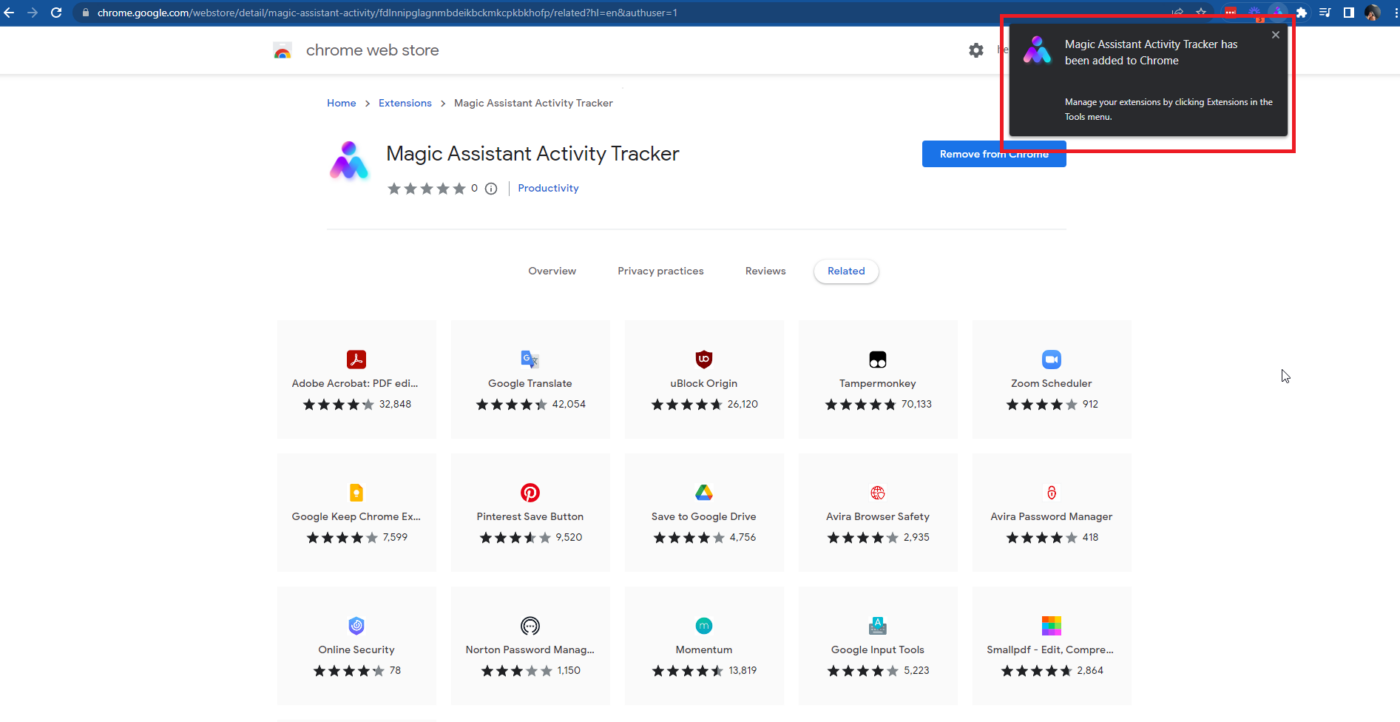1400x722 pixels.
Task: Click the media controls toolbar icon
Action: coord(1325,13)
